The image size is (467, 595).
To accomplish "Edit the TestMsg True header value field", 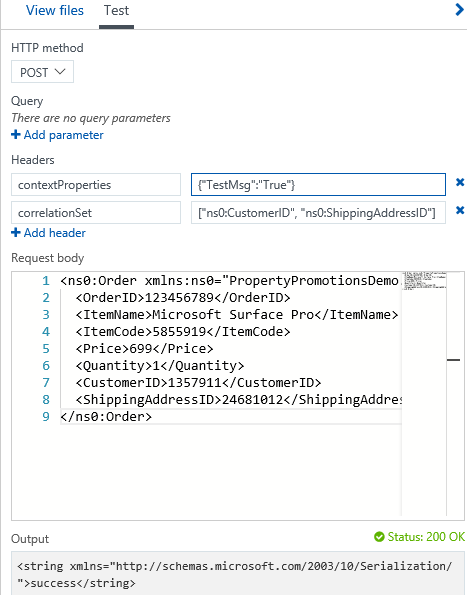I will click(x=318, y=185).
